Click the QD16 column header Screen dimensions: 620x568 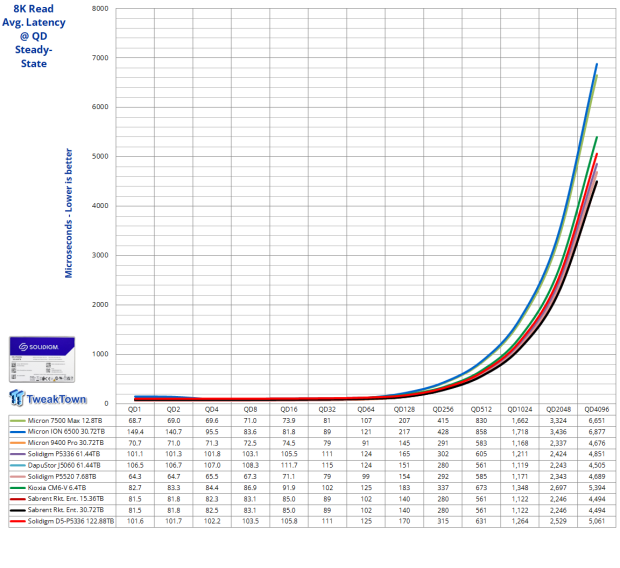coord(289,409)
